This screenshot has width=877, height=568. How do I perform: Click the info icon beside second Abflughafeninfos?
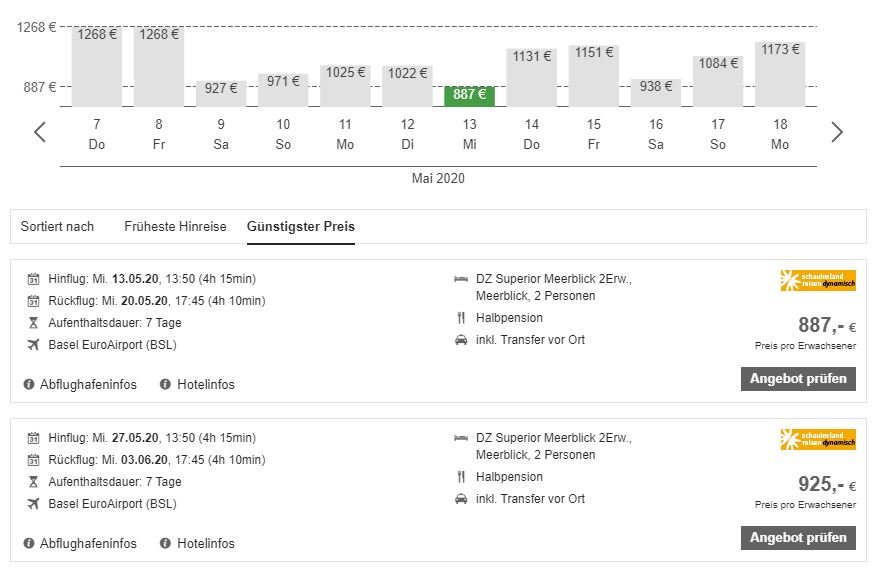pos(29,543)
